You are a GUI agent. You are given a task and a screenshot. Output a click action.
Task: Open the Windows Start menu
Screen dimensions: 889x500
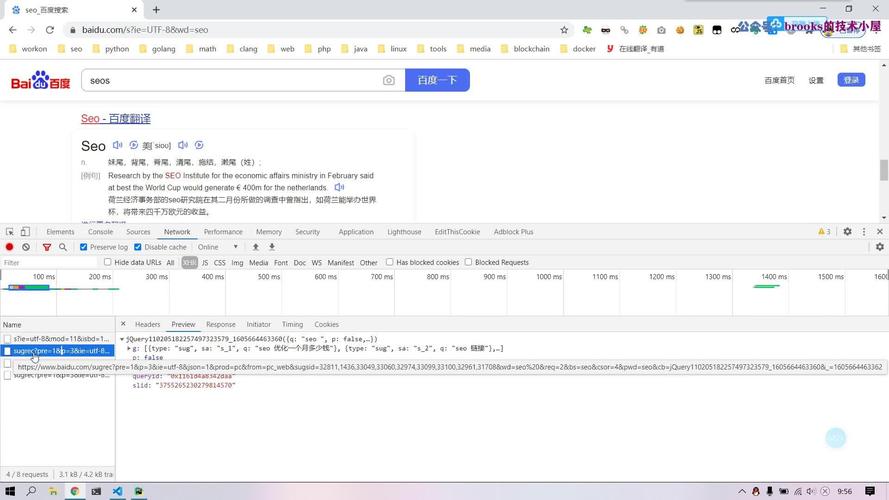coord(10,491)
